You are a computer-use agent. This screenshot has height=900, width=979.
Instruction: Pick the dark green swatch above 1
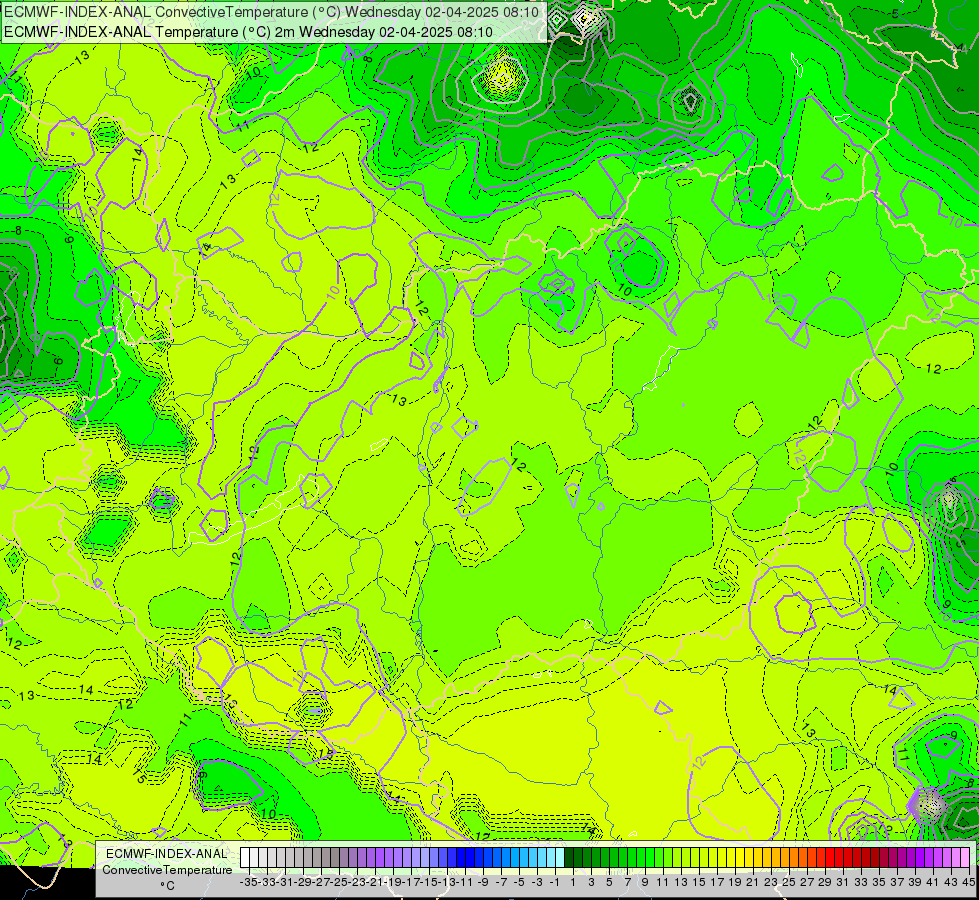571,857
